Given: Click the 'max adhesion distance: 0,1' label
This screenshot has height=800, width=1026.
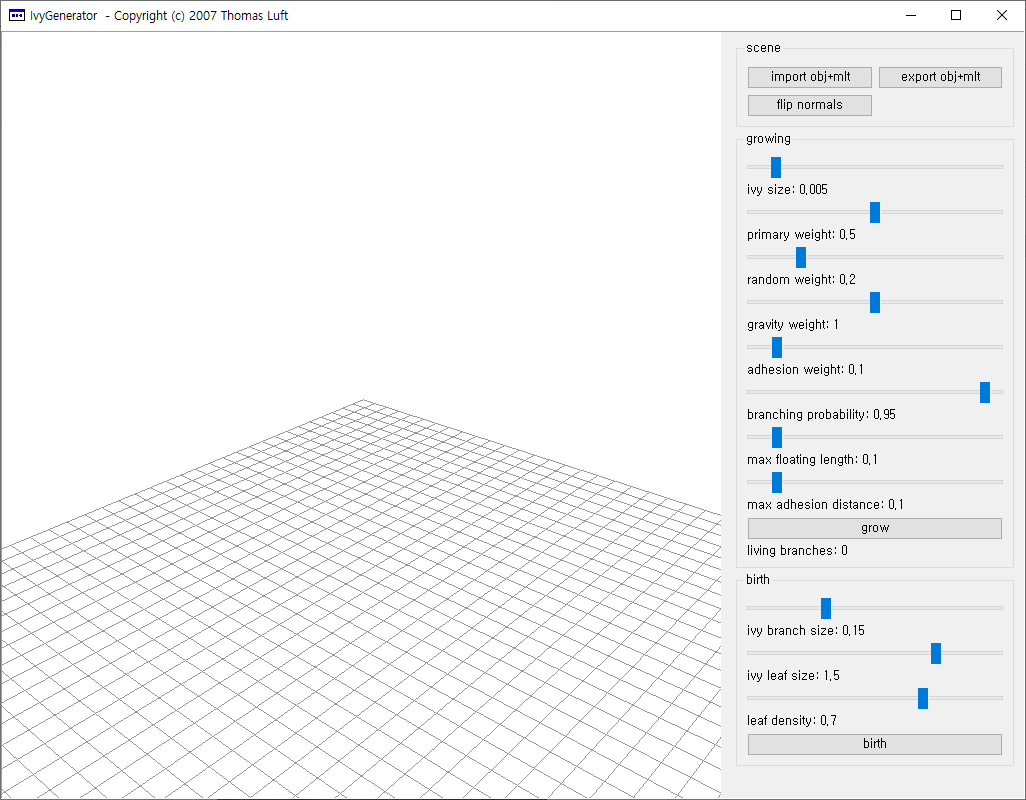Looking at the screenshot, I should pyautogui.click(x=825, y=505).
